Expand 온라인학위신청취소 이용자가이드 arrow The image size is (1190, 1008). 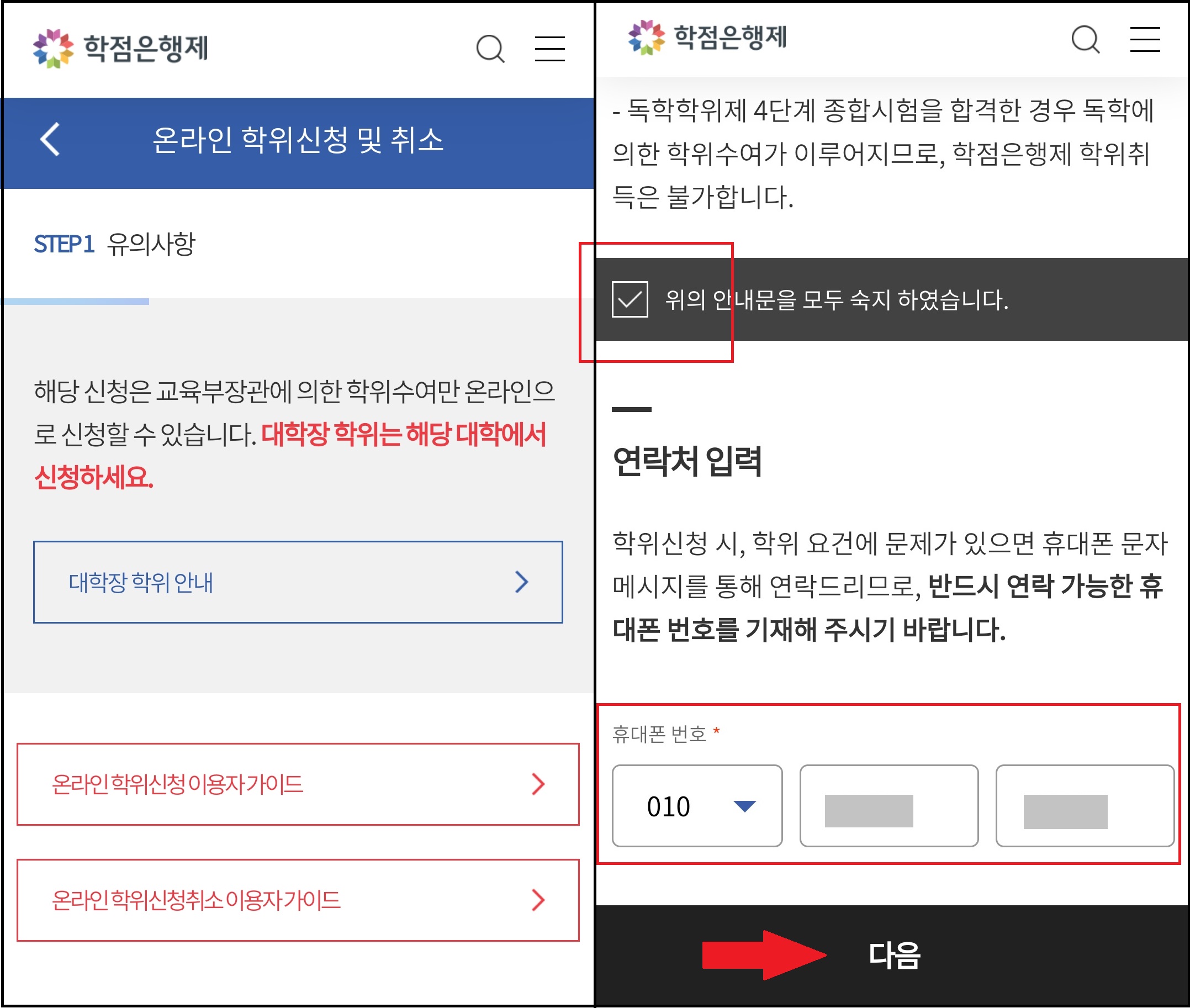538,900
